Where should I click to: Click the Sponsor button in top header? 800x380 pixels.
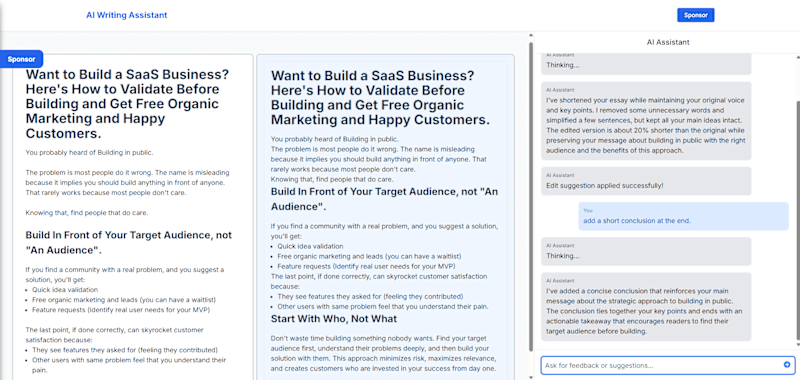695,15
